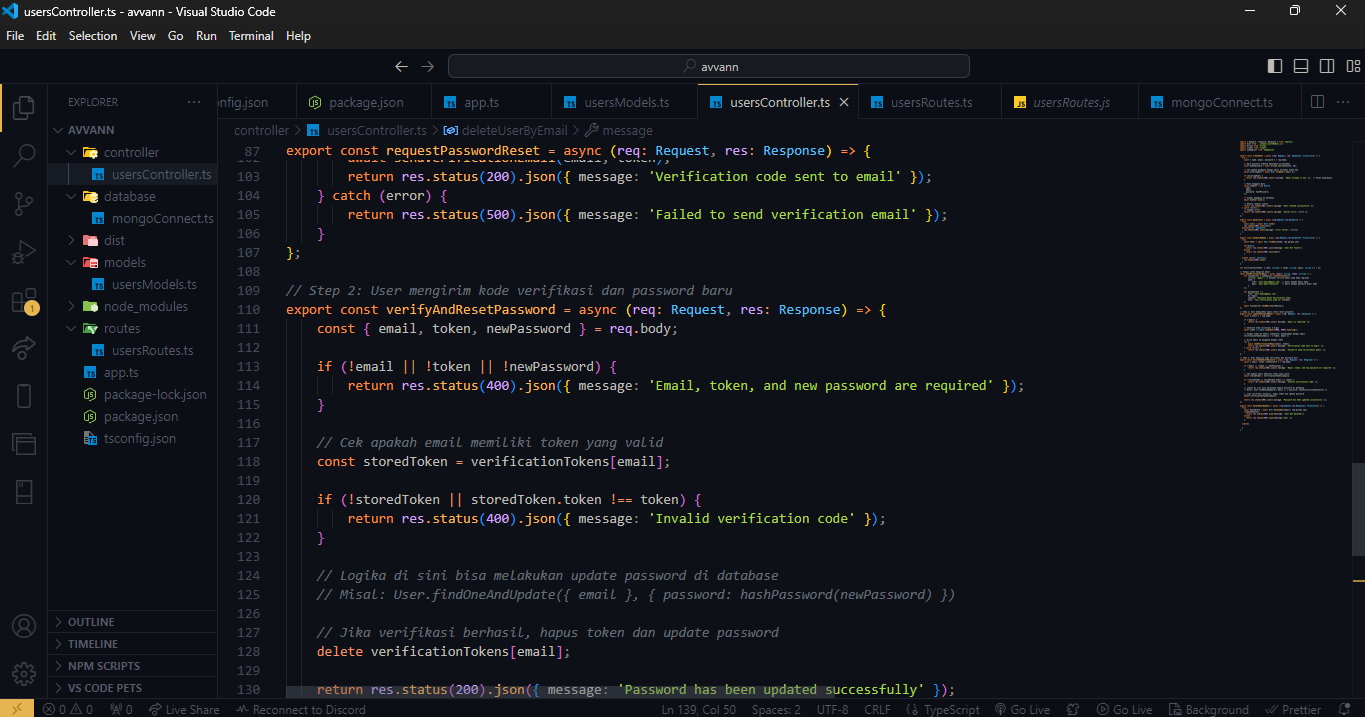Screen dimensions: 1365x717
Task: Expand the OUTLINE section
Action: point(91,622)
